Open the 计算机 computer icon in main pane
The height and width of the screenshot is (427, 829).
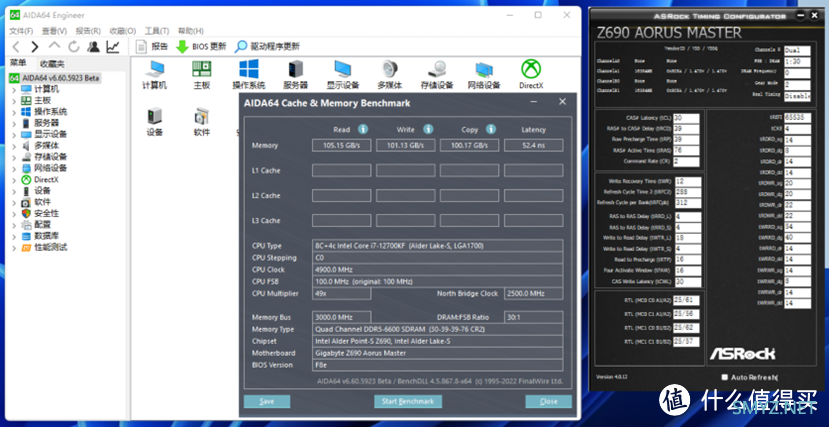(154, 75)
